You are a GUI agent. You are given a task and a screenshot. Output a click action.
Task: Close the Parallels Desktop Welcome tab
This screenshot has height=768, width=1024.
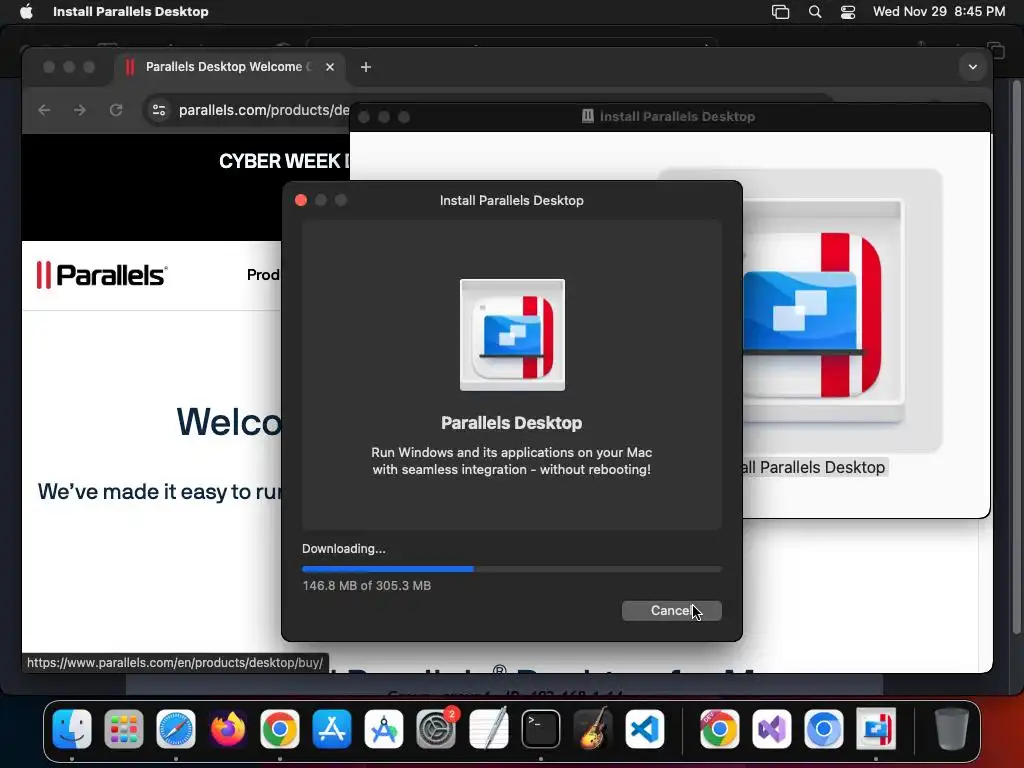point(330,67)
